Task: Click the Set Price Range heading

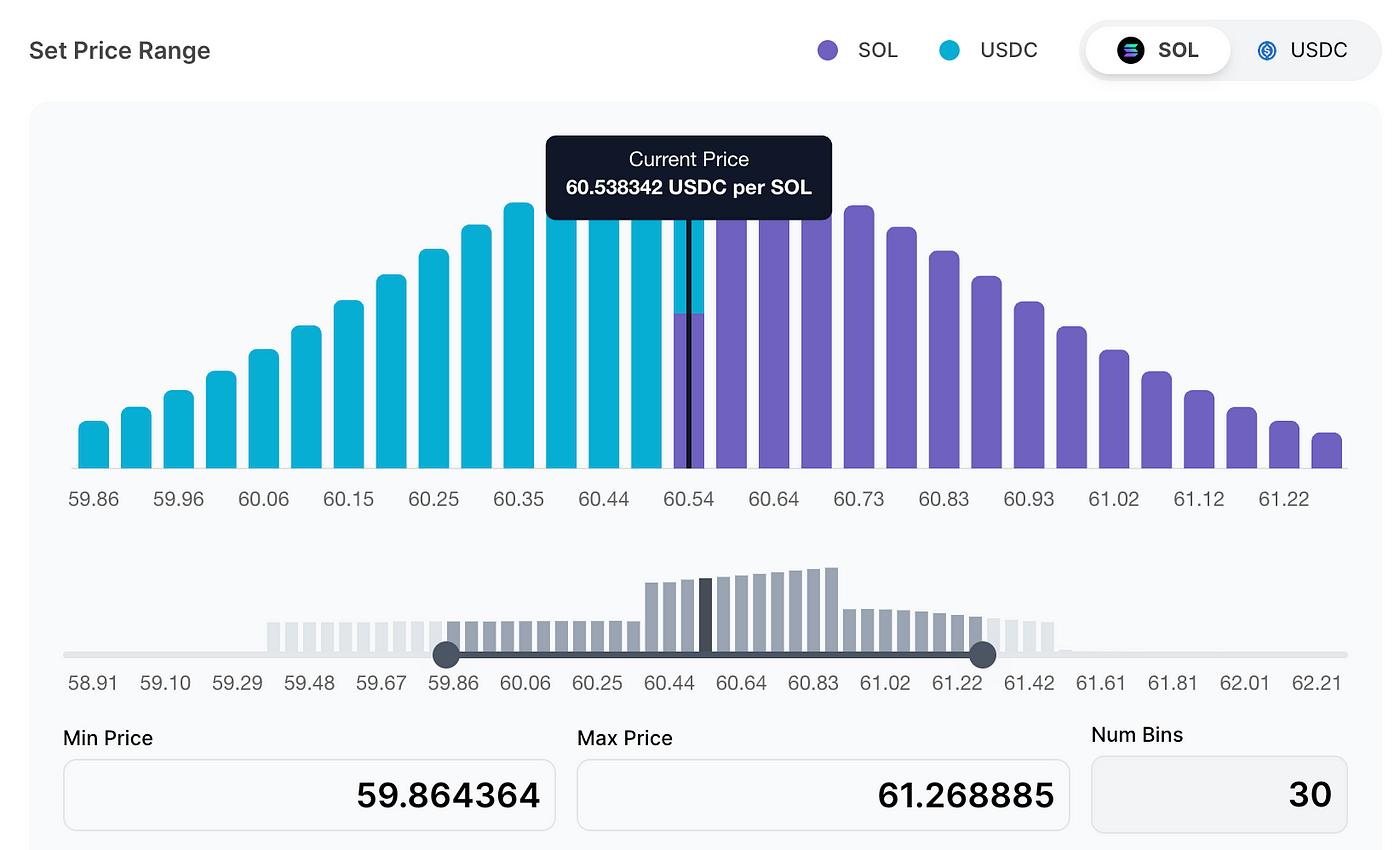Action: tap(119, 50)
